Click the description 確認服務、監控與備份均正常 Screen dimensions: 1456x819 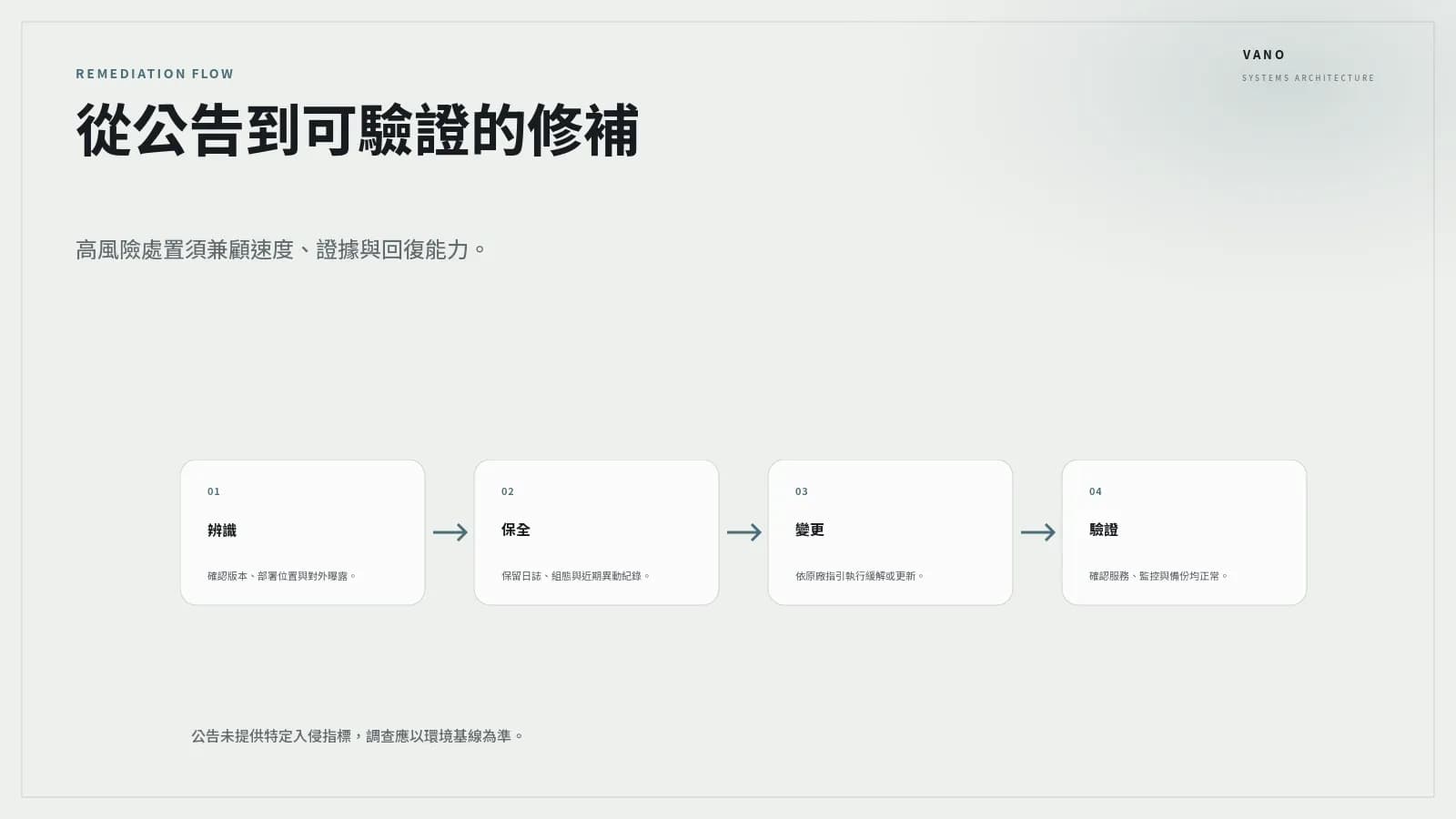pos(1158,576)
